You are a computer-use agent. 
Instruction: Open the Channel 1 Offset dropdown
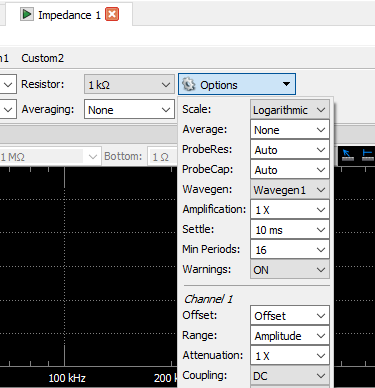[290, 315]
